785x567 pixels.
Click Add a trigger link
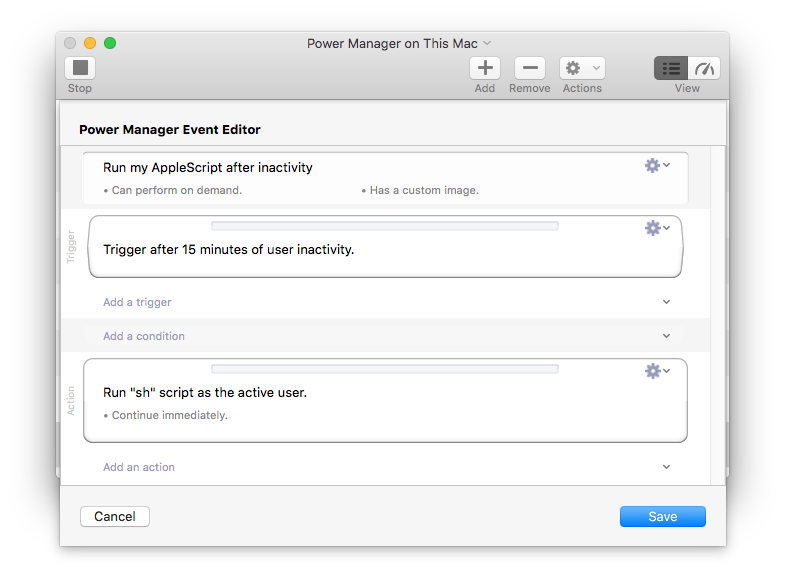(x=137, y=302)
